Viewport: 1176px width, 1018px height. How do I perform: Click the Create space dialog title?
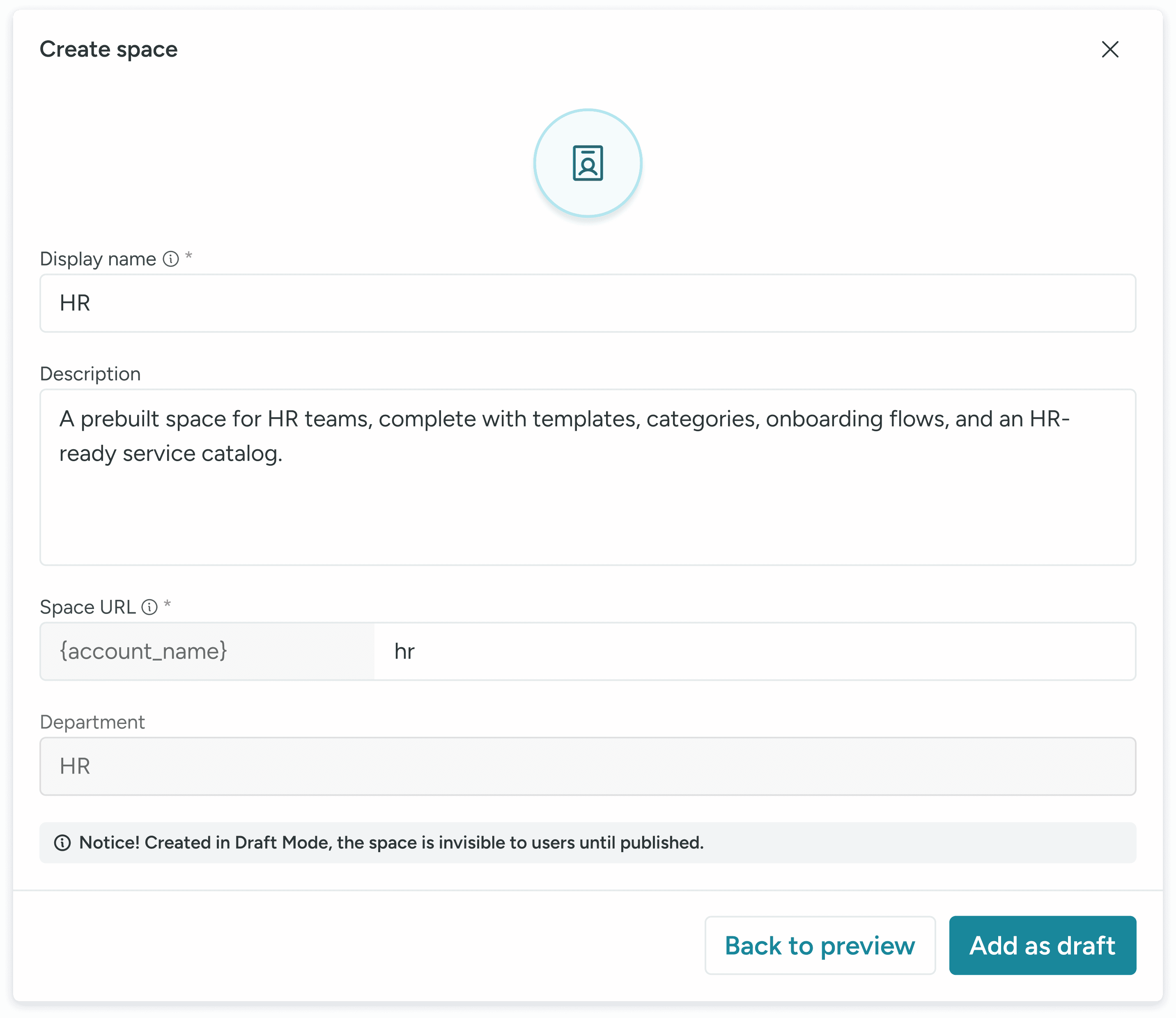click(108, 49)
